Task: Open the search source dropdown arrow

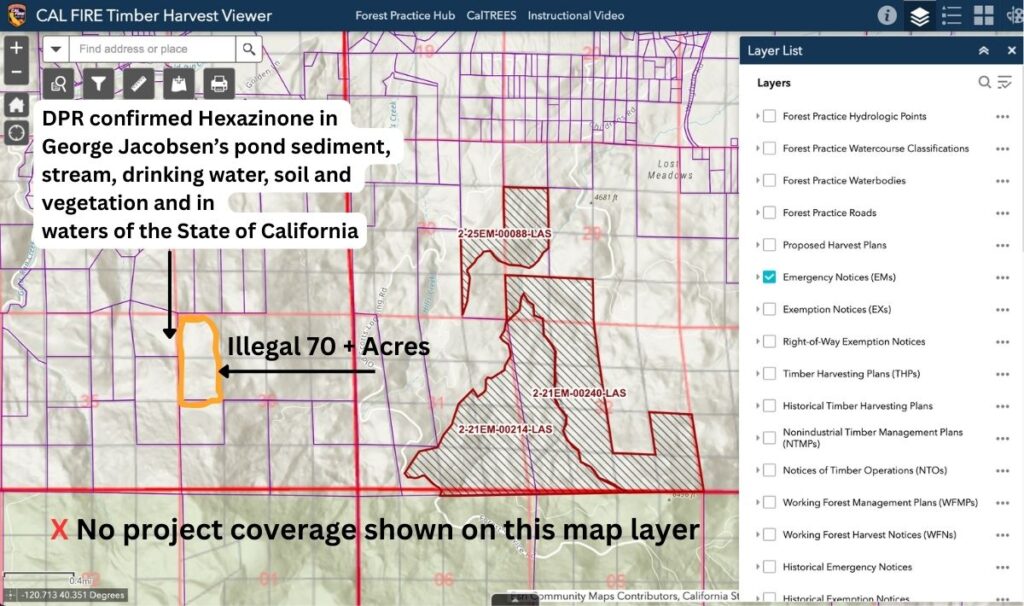Action: point(56,49)
